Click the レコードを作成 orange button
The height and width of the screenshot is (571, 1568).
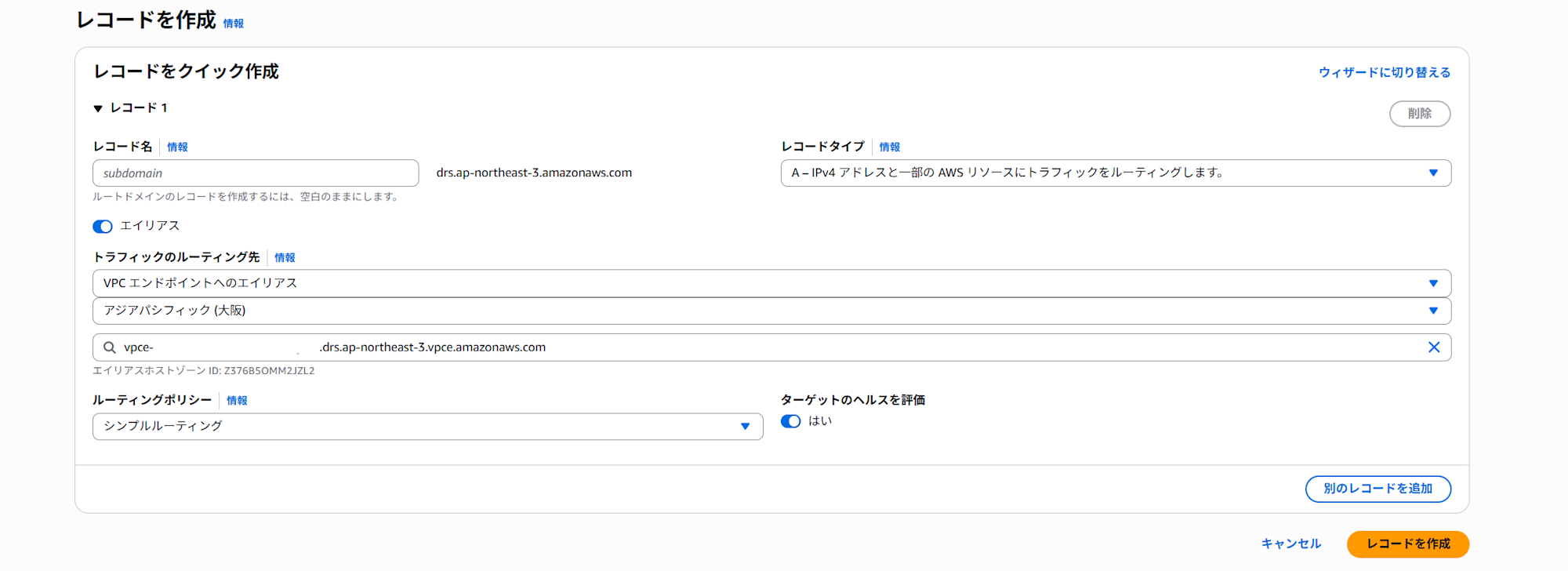1407,544
